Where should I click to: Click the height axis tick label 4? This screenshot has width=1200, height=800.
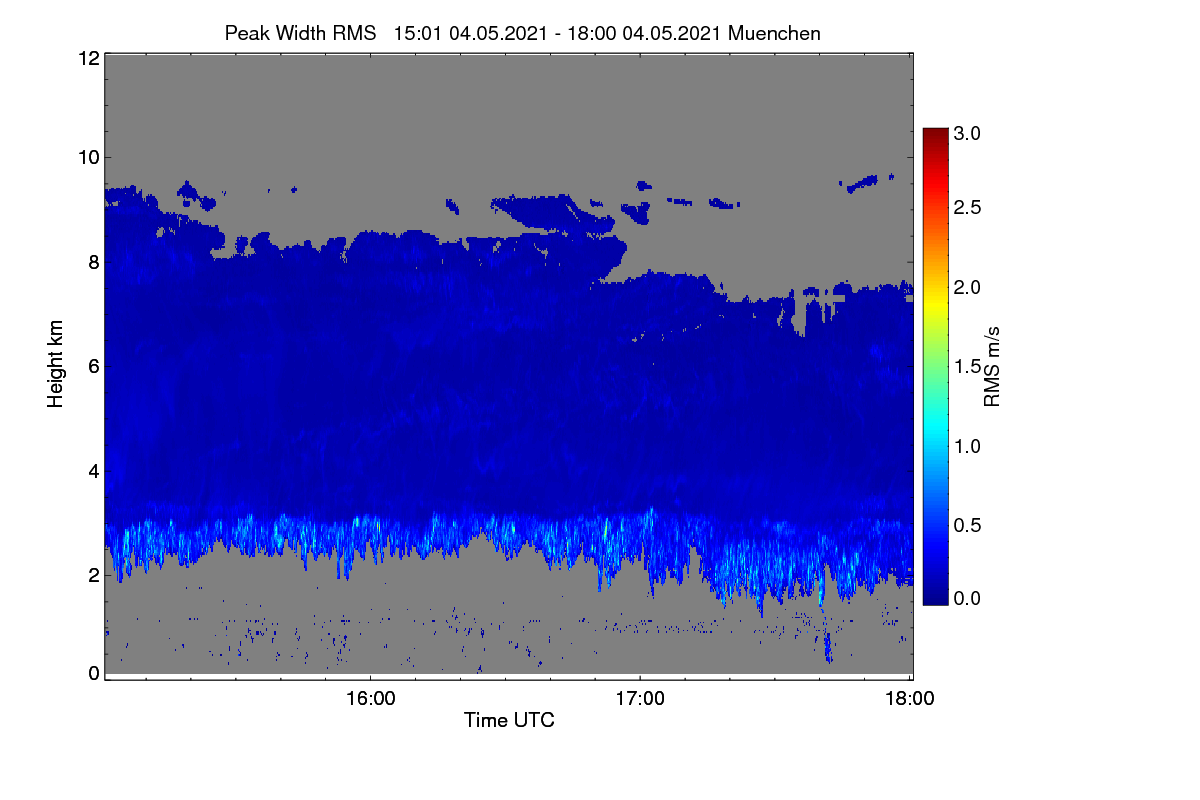tap(93, 470)
